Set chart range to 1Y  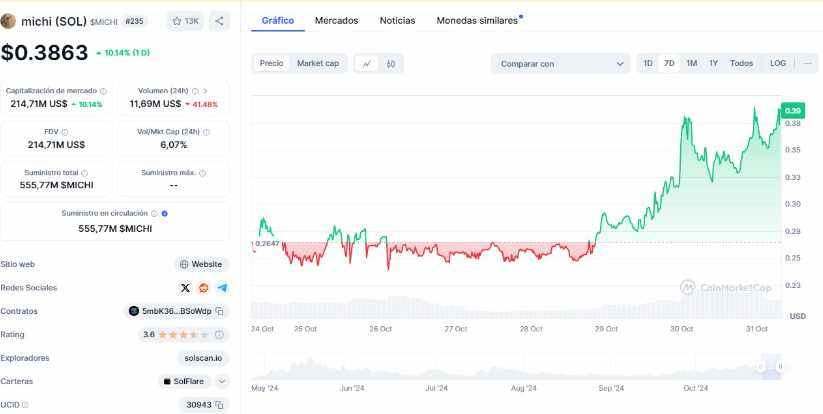click(713, 63)
